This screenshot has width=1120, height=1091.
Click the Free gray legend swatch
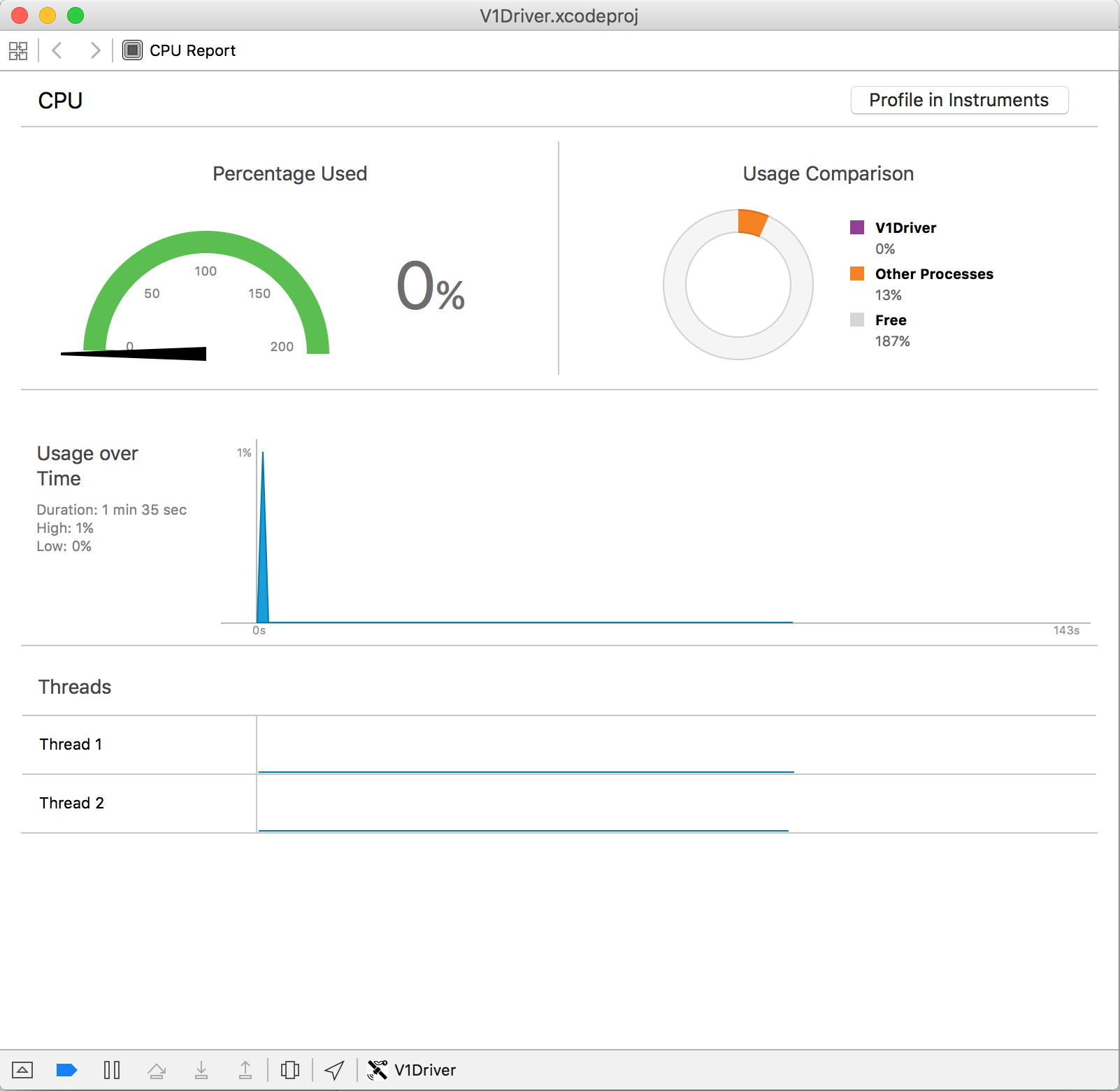coord(857,320)
